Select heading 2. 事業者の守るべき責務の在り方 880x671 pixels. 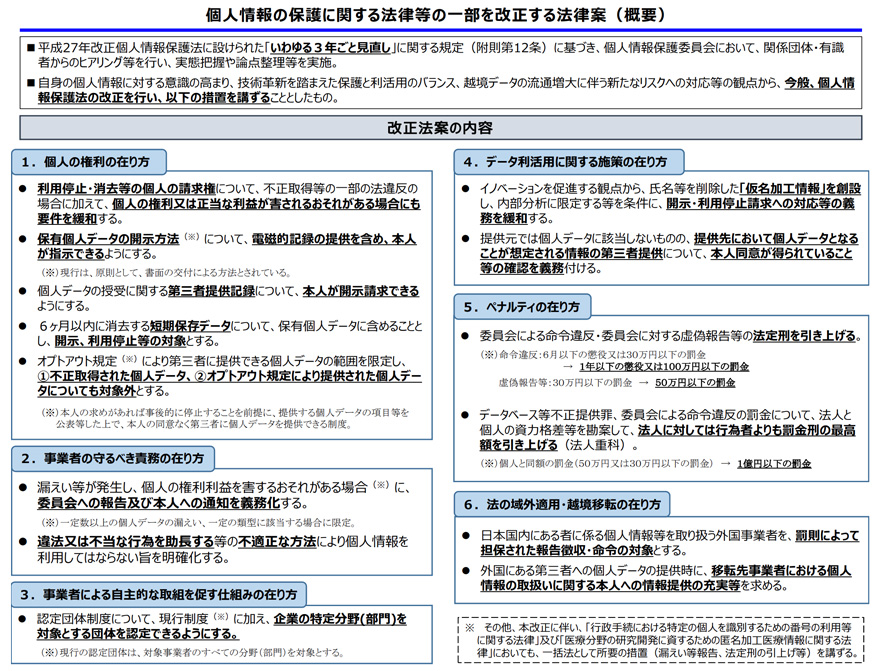(x=111, y=458)
